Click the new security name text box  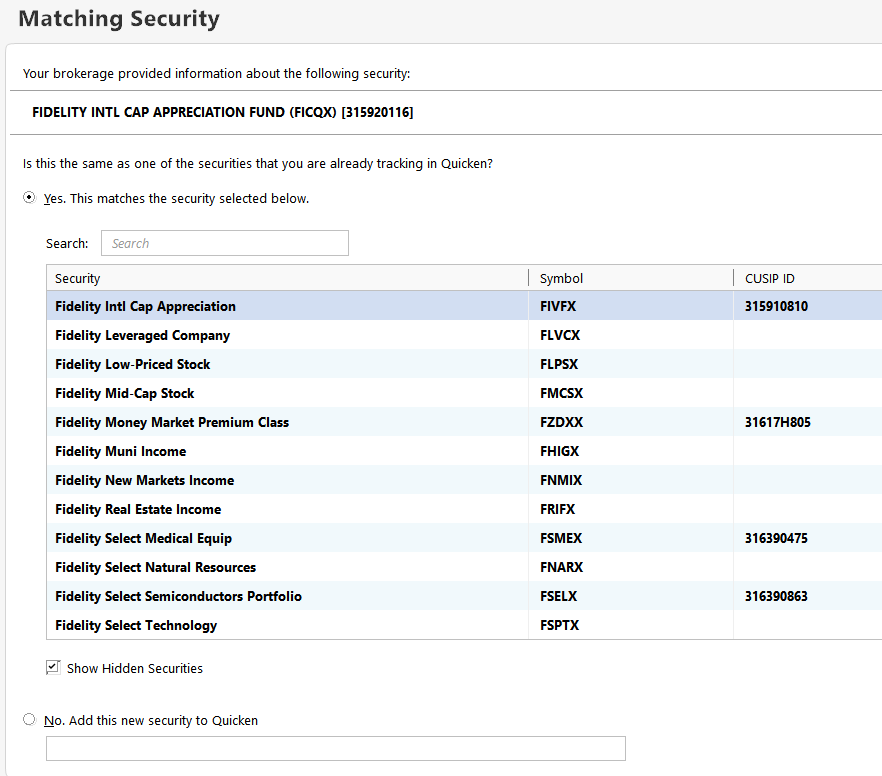(335, 748)
